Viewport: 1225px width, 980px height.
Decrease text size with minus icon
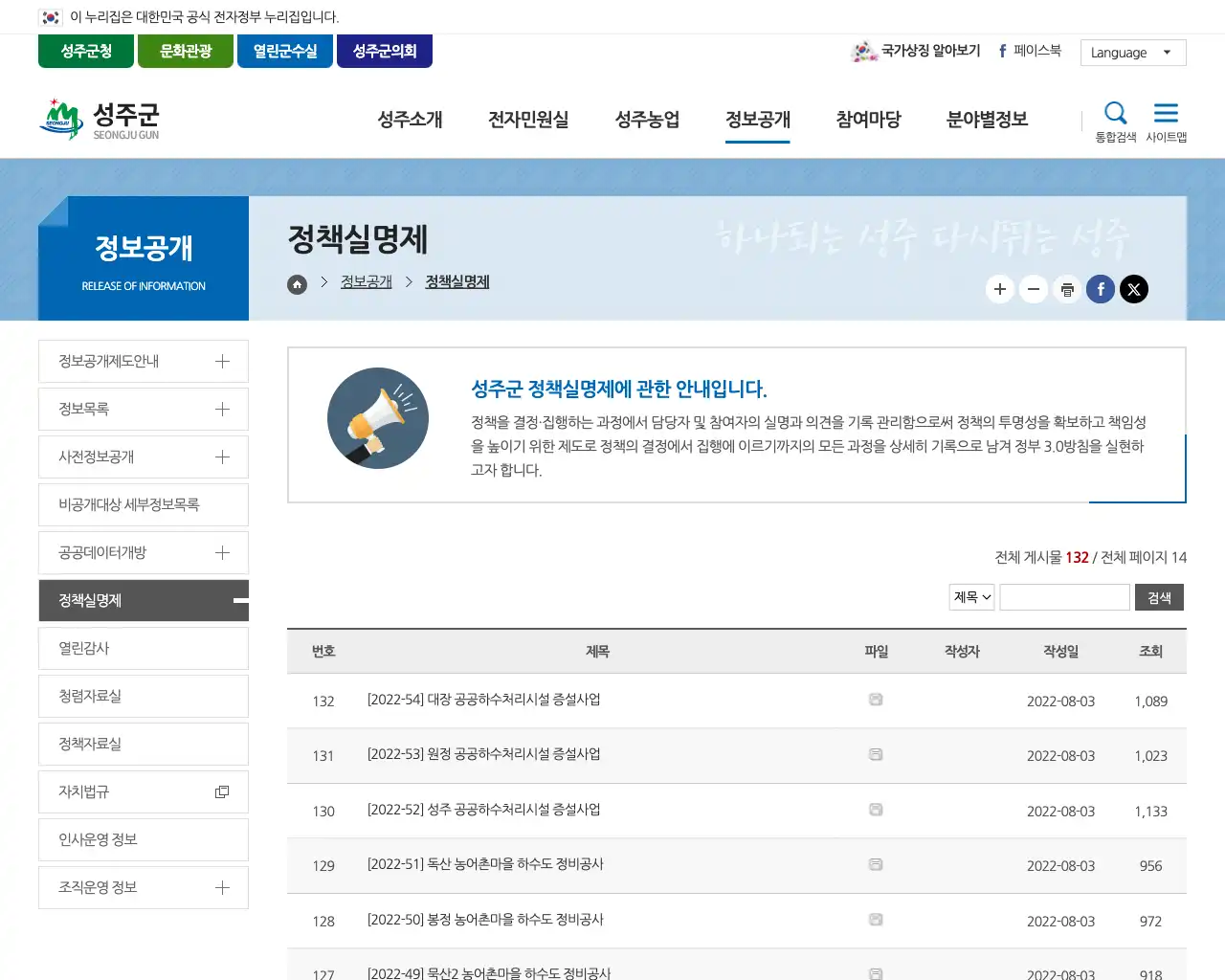(1034, 289)
